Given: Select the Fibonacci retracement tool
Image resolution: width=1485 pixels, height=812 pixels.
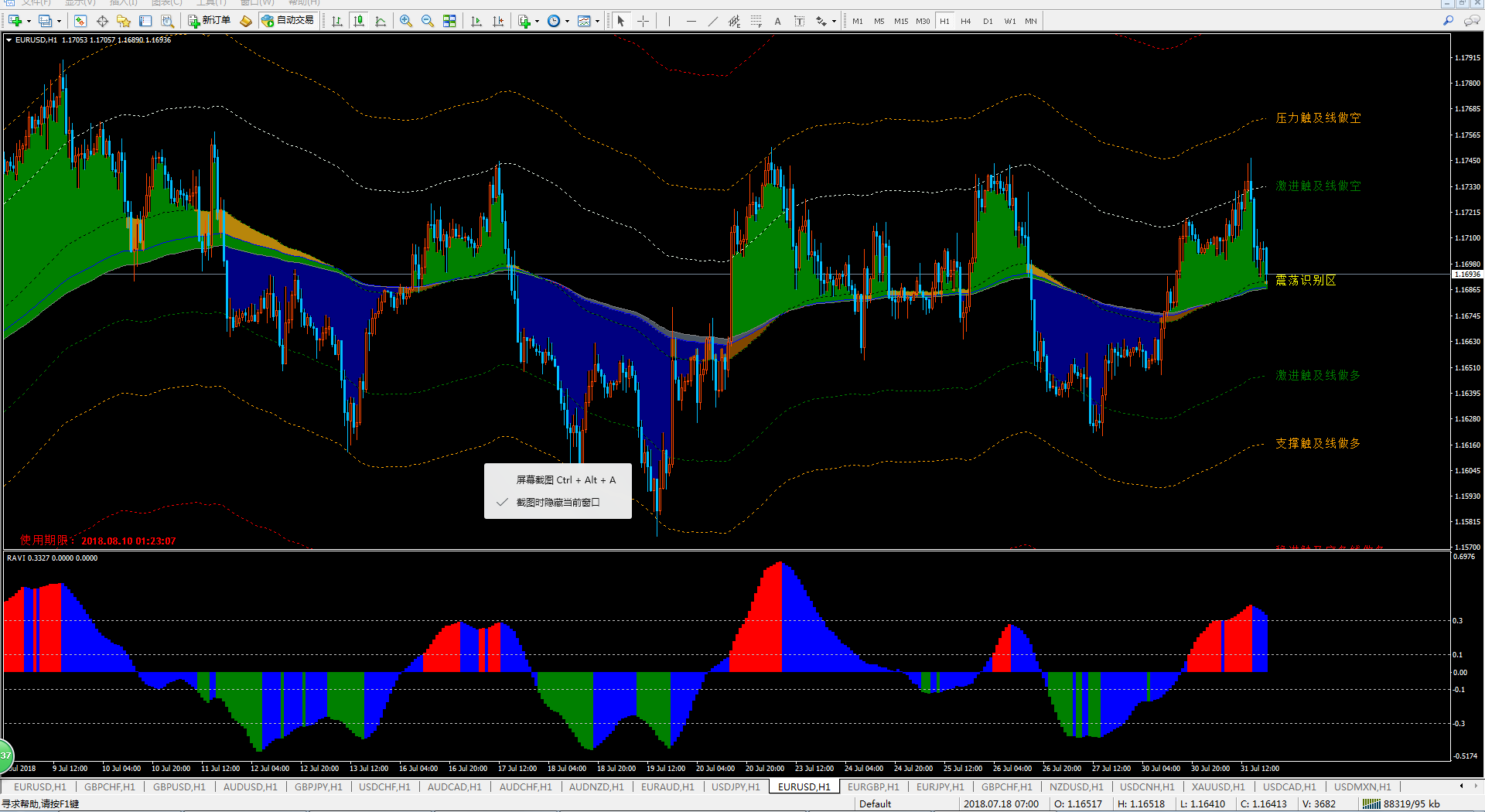Looking at the screenshot, I should click(756, 21).
